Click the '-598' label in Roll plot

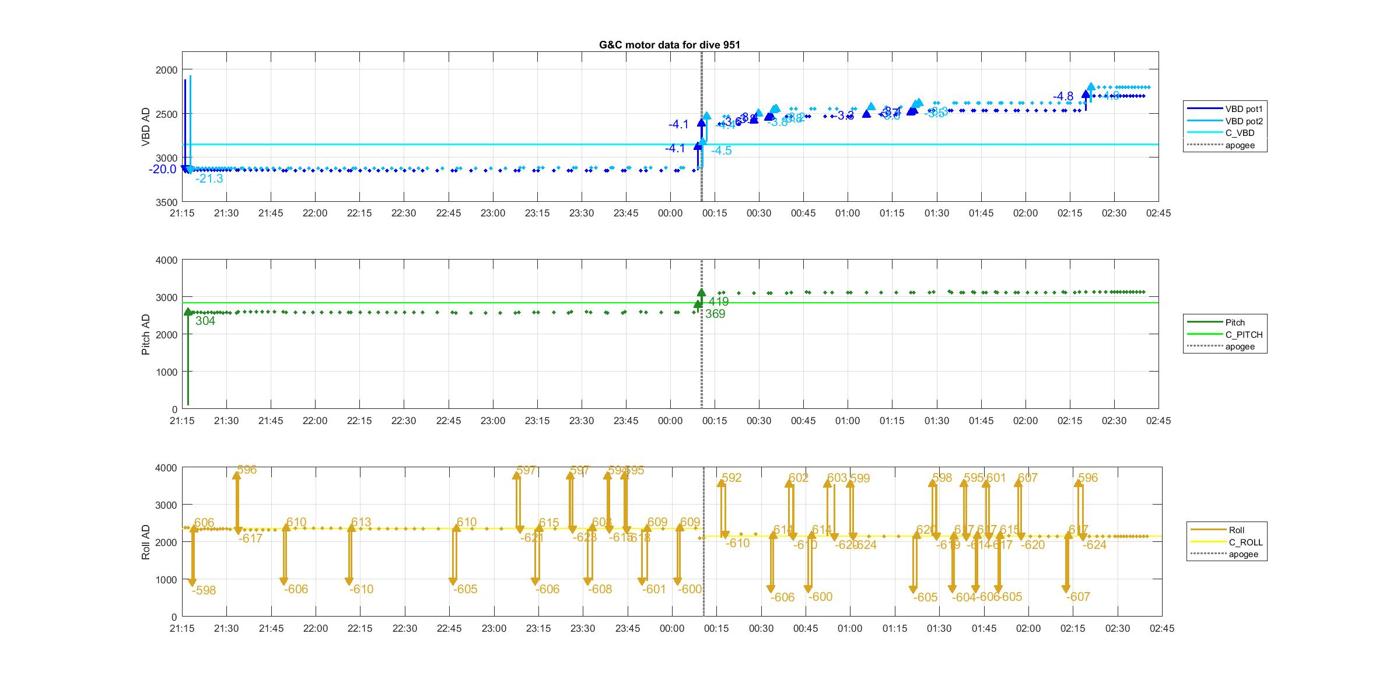coord(204,591)
